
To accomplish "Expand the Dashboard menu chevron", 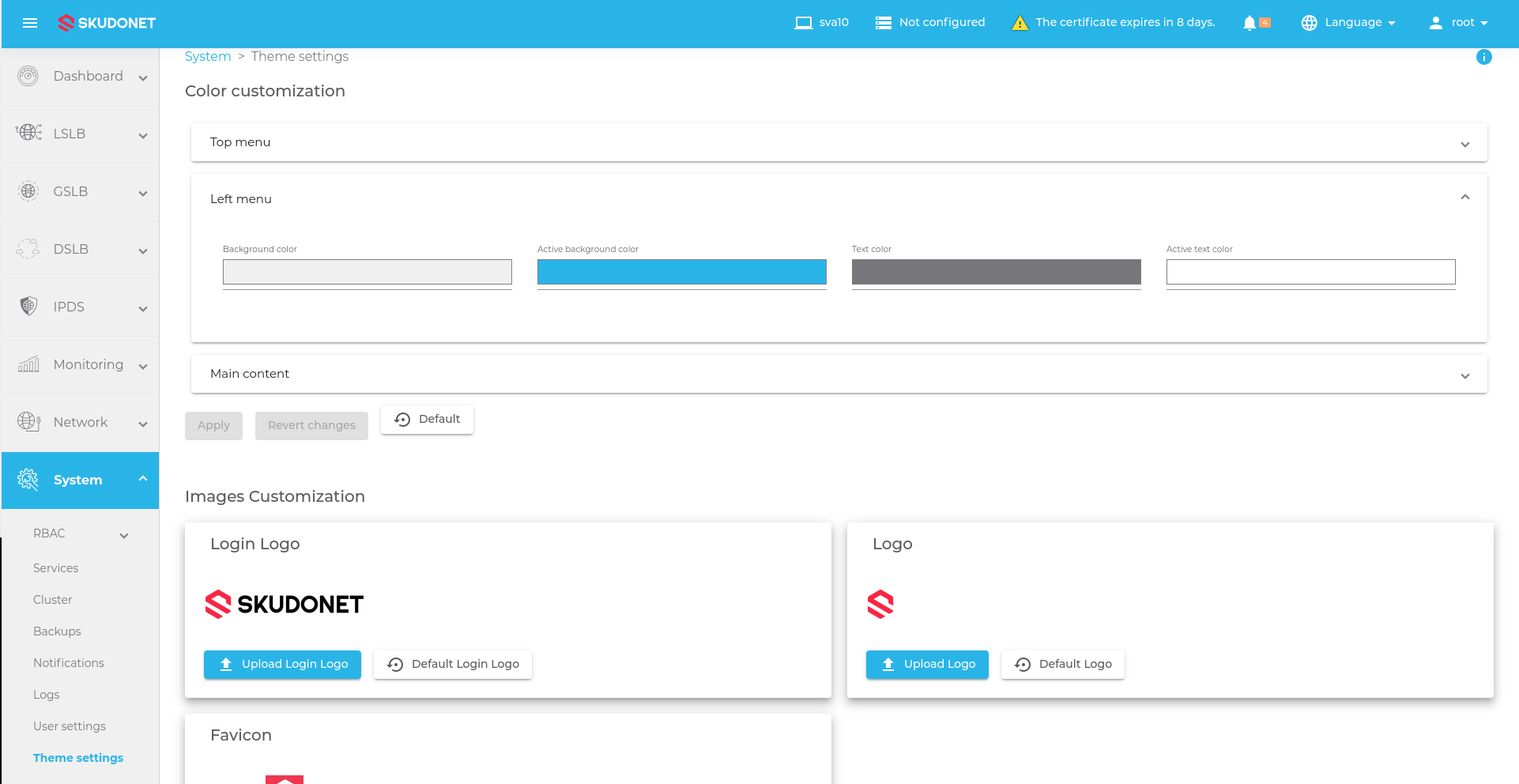I will [x=143, y=77].
